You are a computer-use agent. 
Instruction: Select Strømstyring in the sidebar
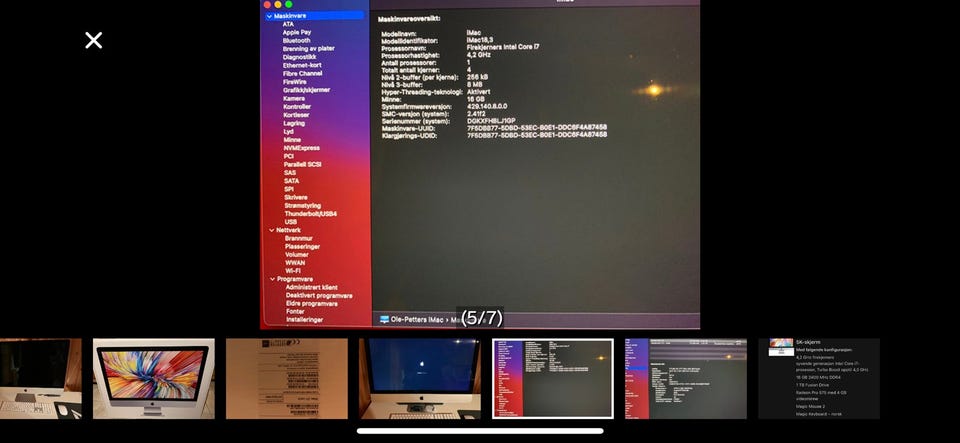coord(302,206)
